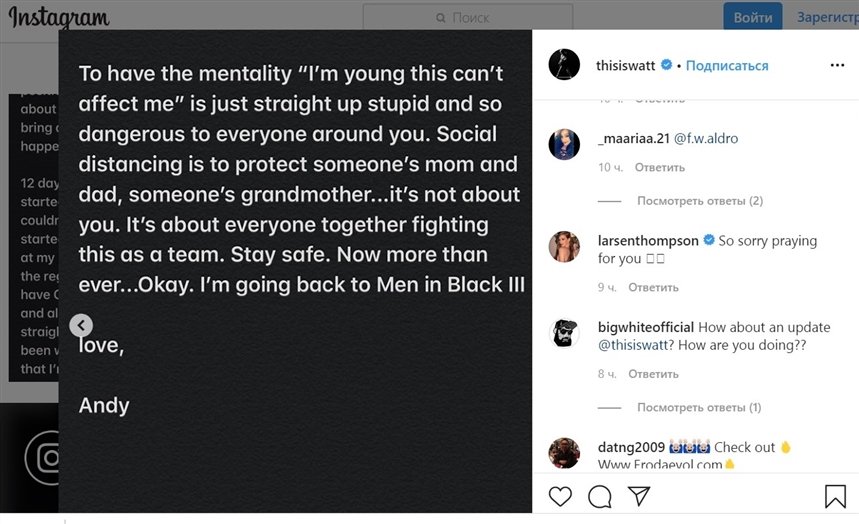Reply to bigwhiteofficial's comment
Image resolution: width=859 pixels, height=524 pixels.
tap(654, 374)
